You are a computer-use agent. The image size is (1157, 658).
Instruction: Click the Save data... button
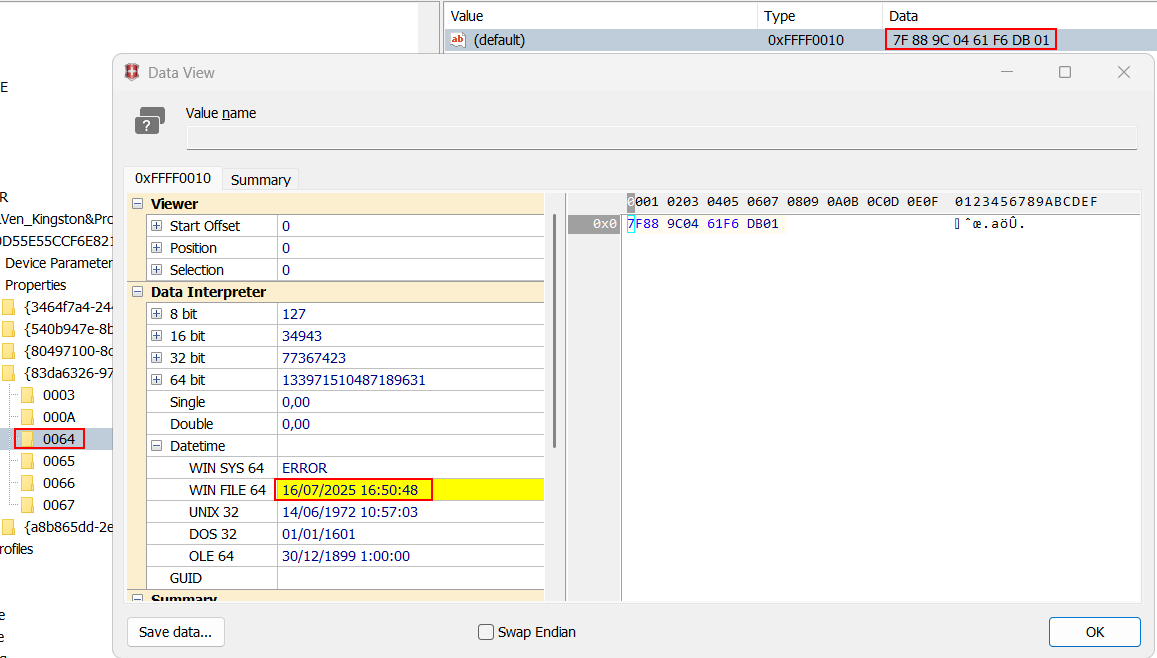pos(175,632)
